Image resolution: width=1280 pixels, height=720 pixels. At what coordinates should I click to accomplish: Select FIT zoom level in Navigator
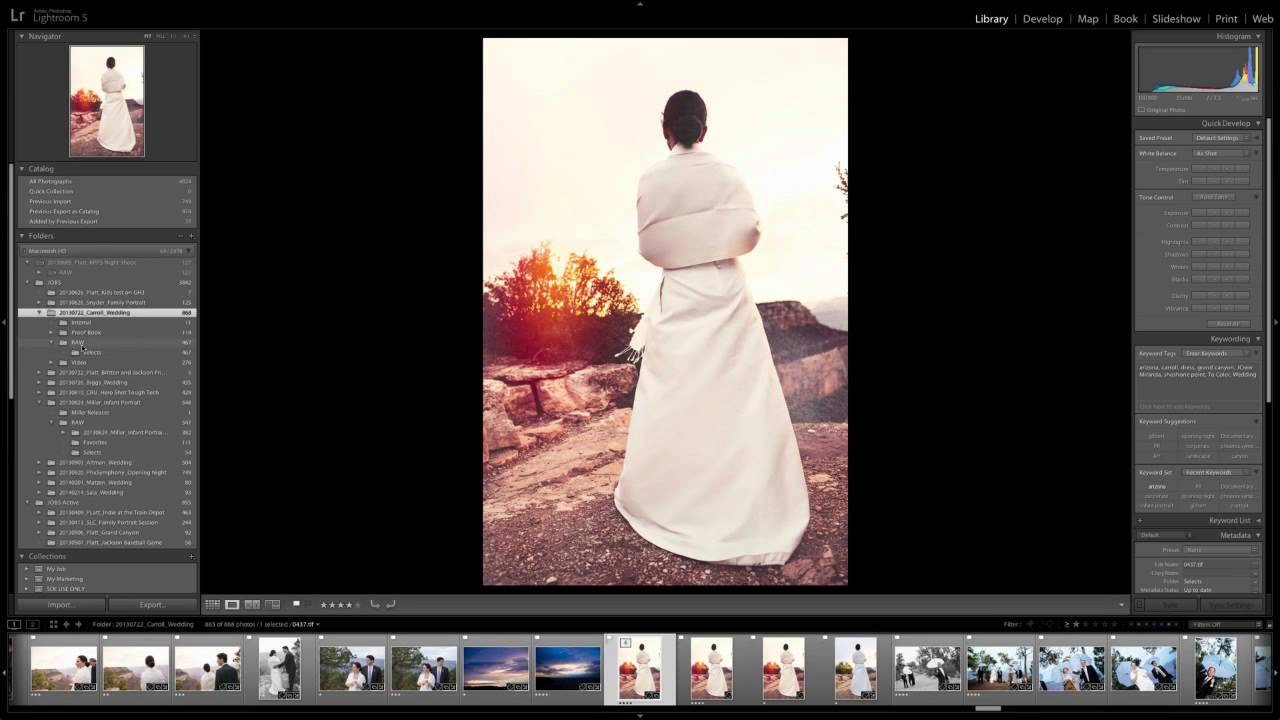(148, 36)
